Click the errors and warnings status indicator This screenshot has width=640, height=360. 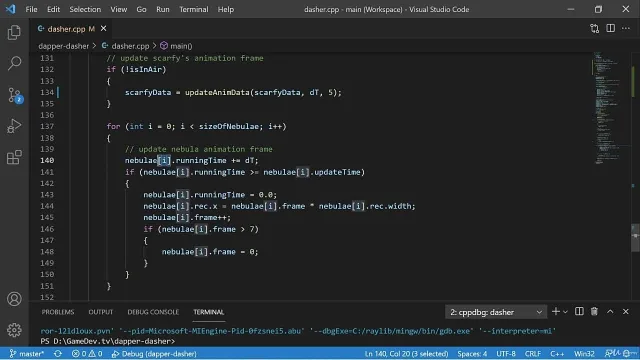coord(87,353)
